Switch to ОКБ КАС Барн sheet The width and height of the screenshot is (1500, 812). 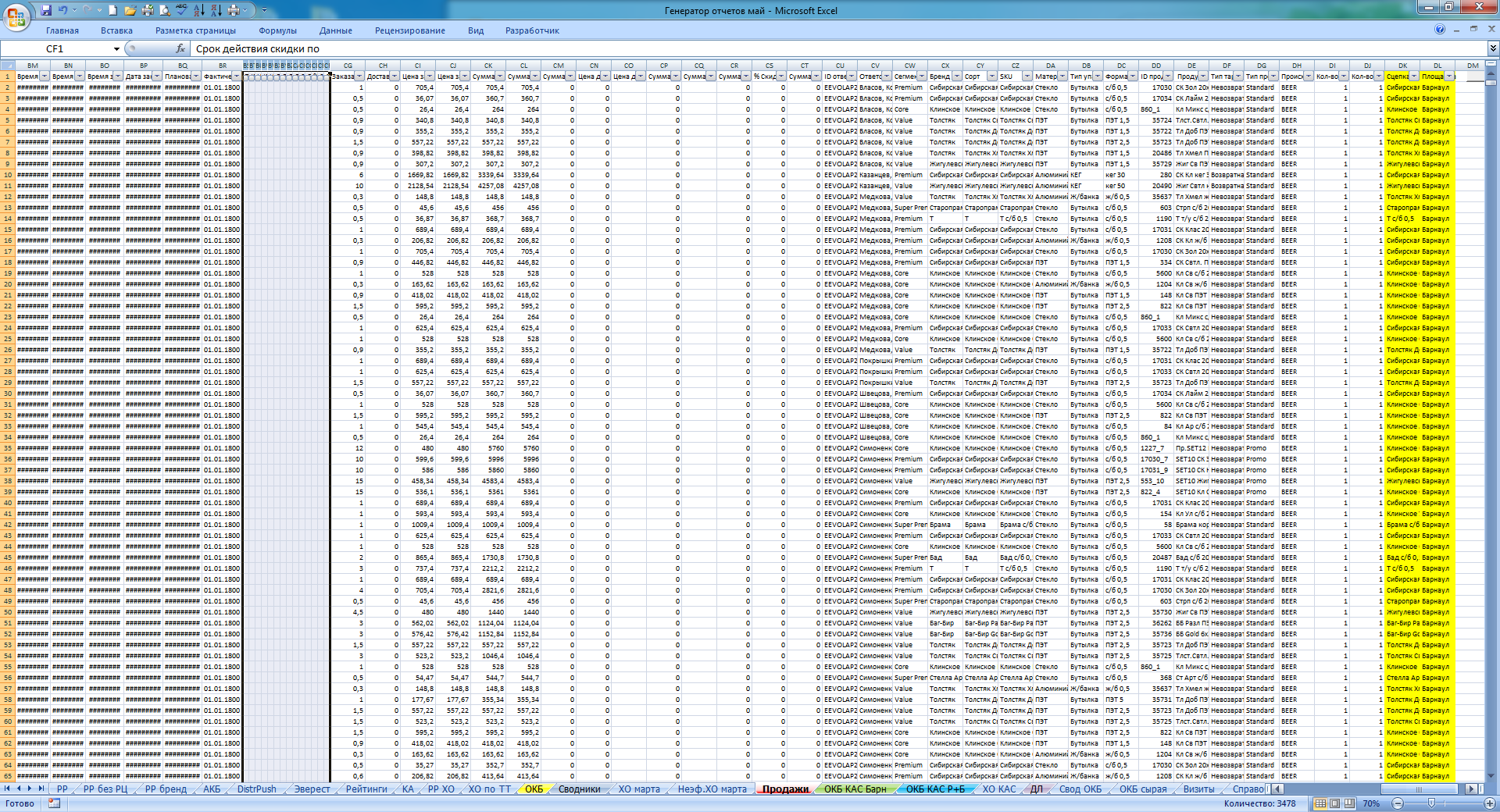point(855,789)
